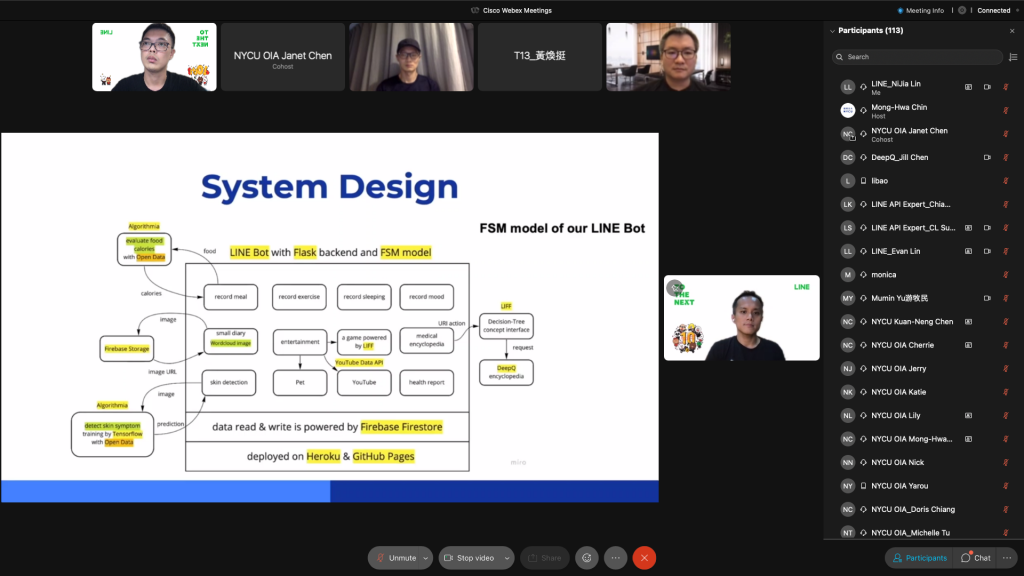Select participant NYCU OIA Lily
1024x576 pixels.
click(x=923, y=416)
